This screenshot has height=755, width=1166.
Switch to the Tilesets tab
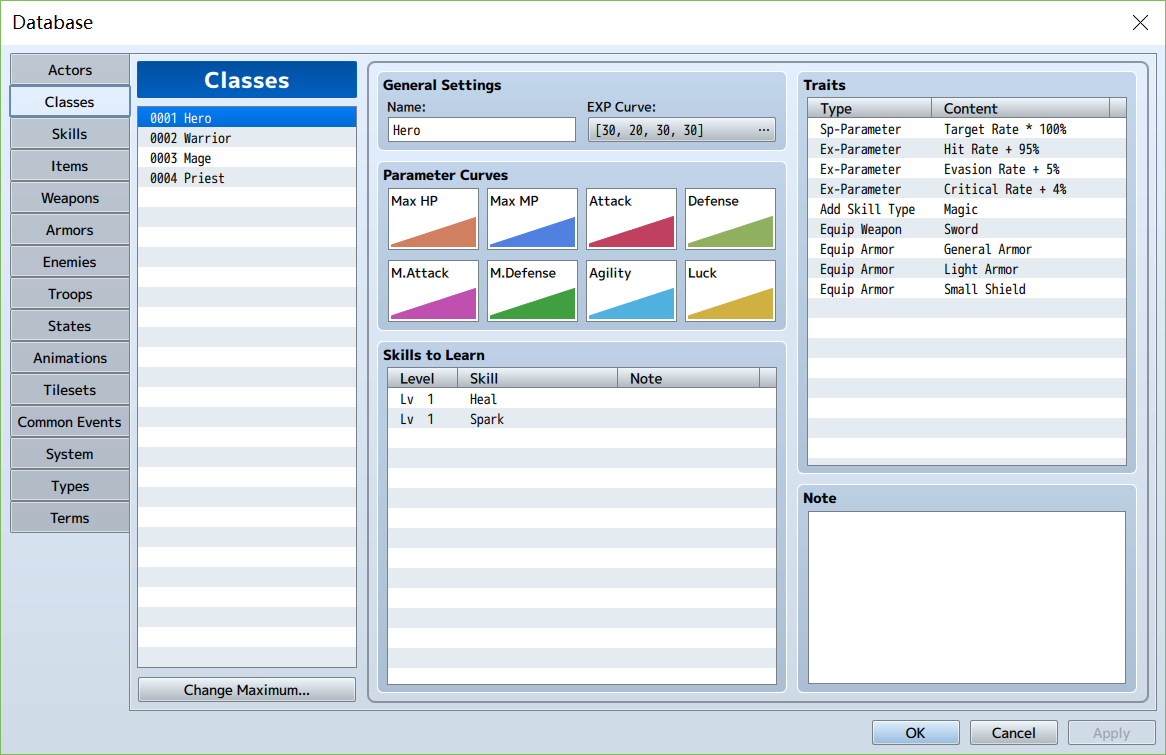(x=70, y=390)
